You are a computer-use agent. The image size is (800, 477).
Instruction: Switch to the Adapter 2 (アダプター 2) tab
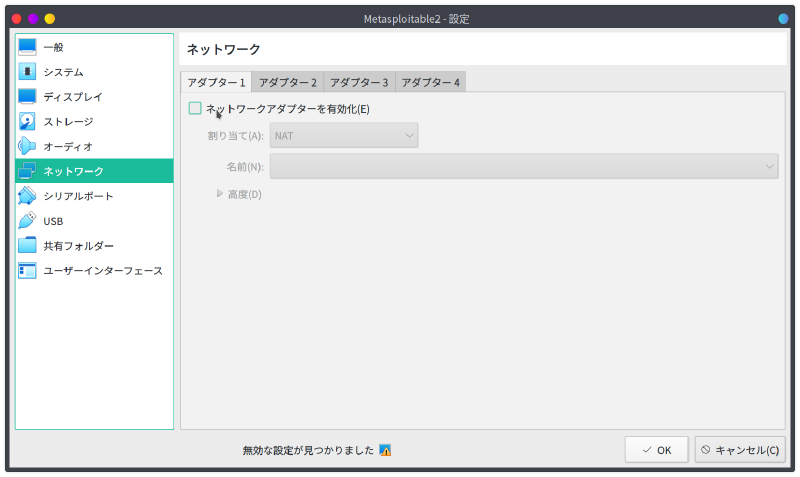pyautogui.click(x=288, y=82)
